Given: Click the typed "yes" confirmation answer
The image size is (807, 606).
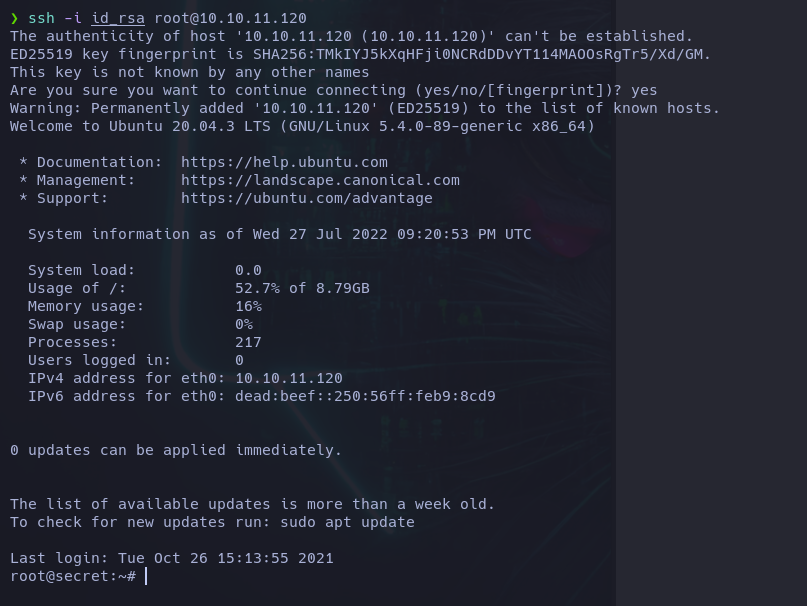Looking at the screenshot, I should tap(644, 90).
